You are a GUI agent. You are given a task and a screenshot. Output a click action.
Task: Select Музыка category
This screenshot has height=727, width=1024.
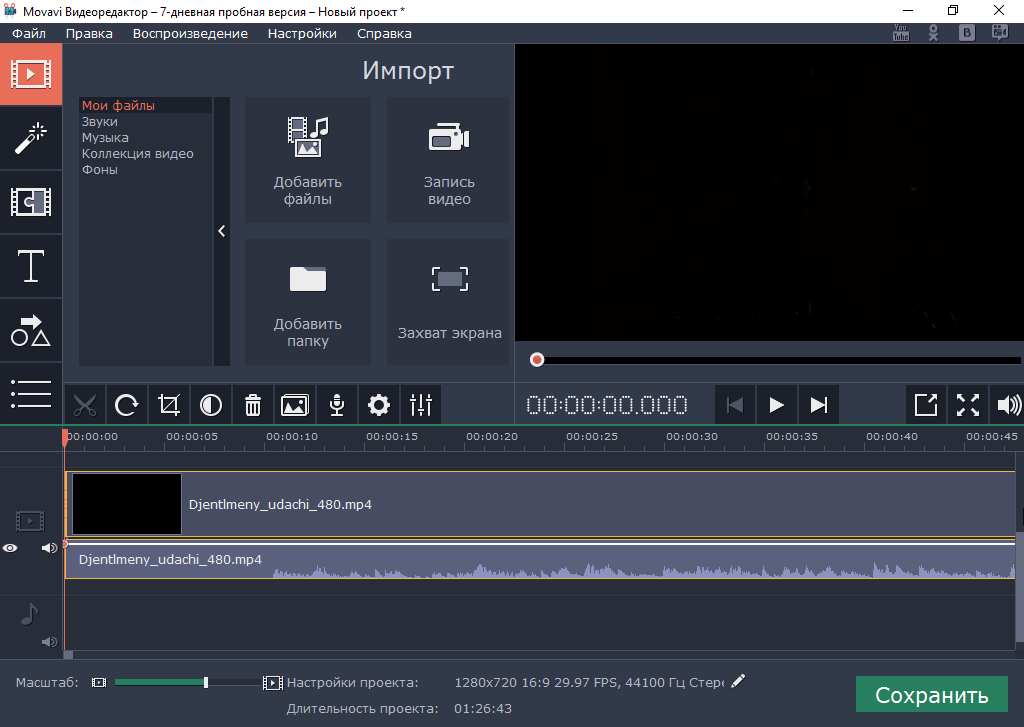[x=146, y=137]
